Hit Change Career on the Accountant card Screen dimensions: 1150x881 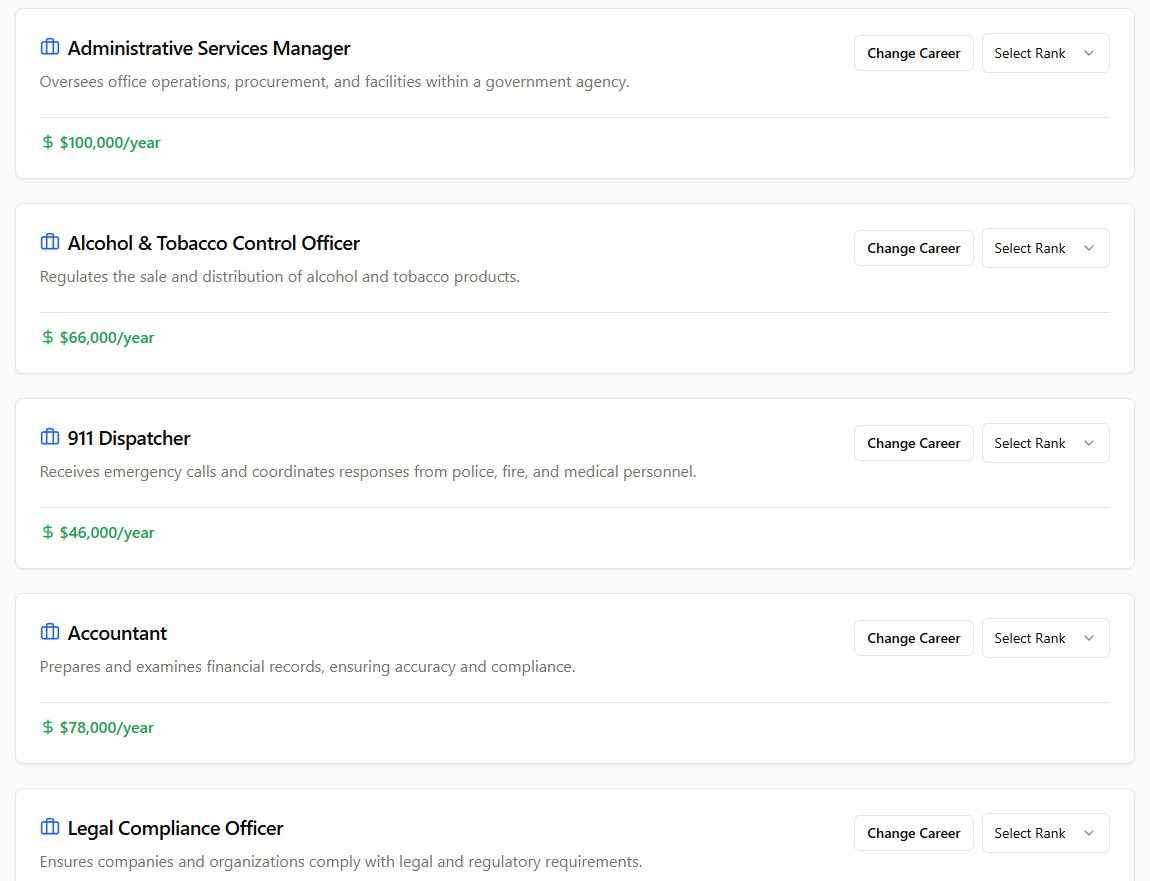tap(913, 638)
